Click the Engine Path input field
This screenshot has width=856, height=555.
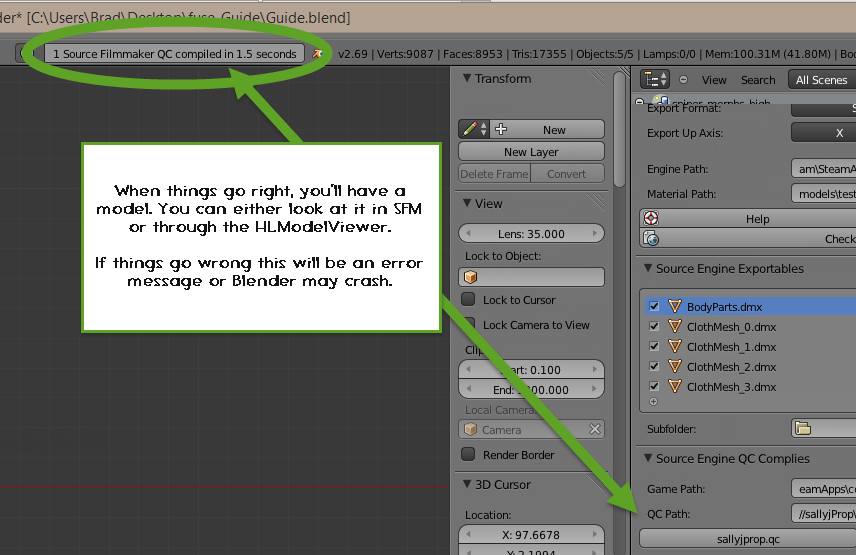click(824, 169)
